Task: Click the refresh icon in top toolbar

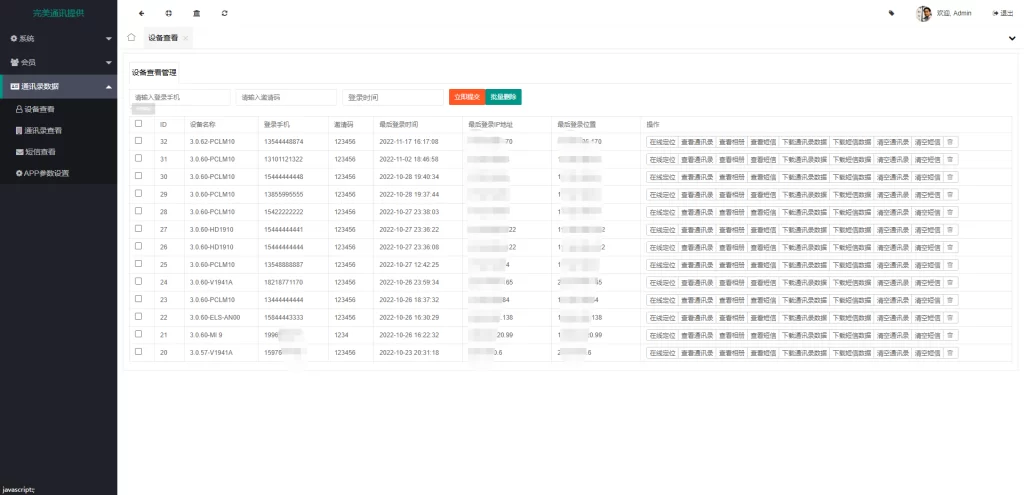Action: [x=224, y=13]
